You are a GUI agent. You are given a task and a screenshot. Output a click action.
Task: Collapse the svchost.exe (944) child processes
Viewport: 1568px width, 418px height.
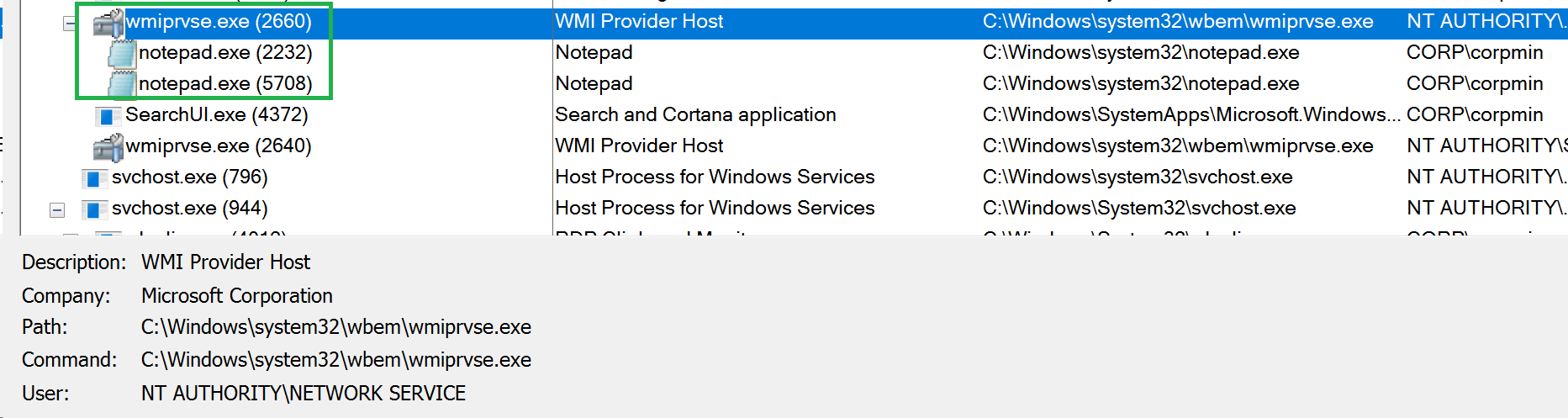(x=57, y=209)
